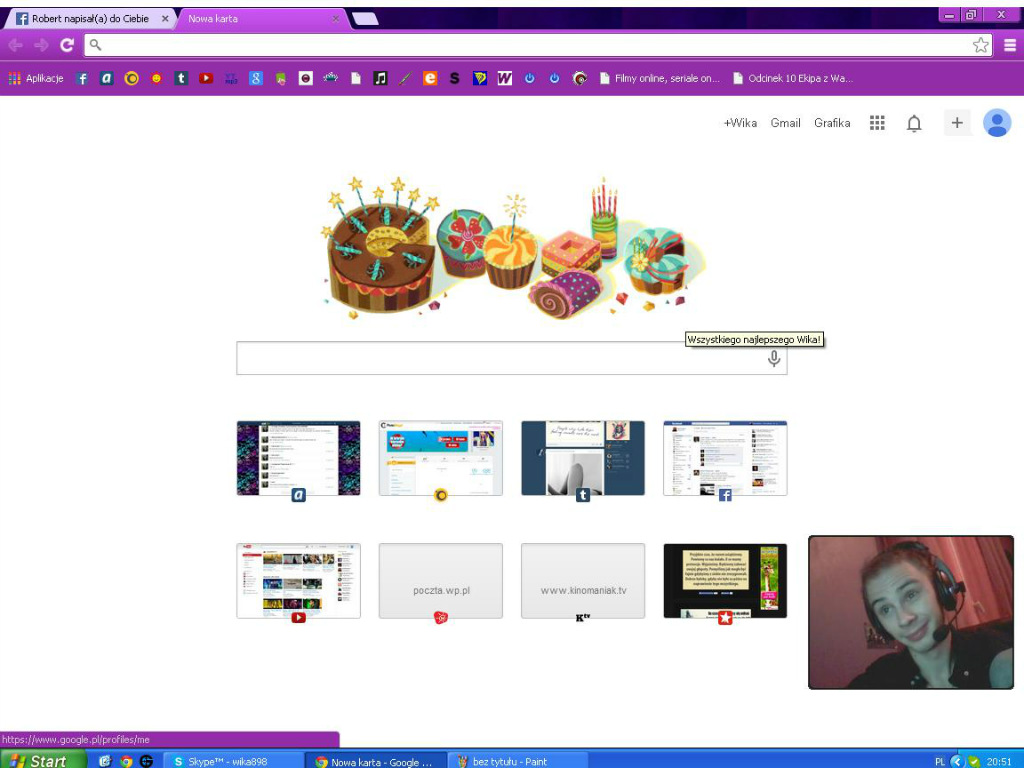Open the tiara crown bookmark icon
This screenshot has width=1024, height=768.
[330, 78]
